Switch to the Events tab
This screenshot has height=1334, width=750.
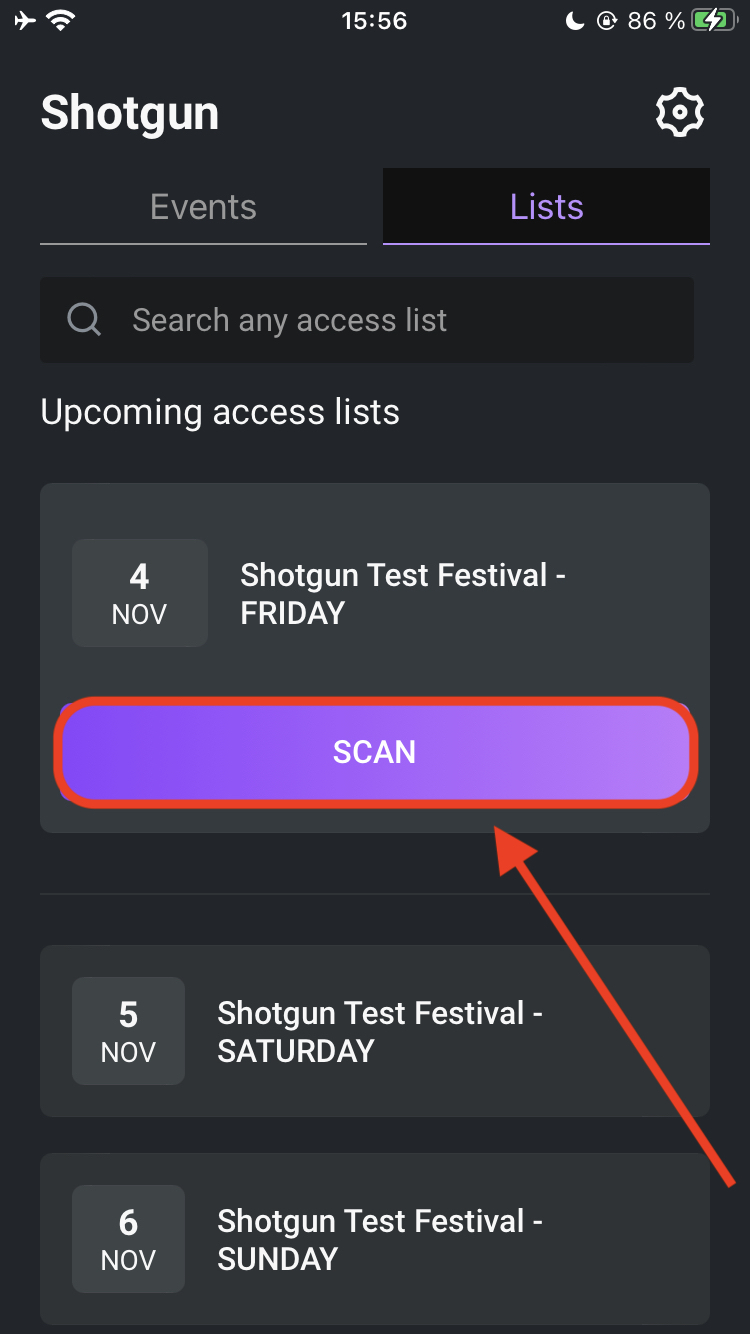203,206
